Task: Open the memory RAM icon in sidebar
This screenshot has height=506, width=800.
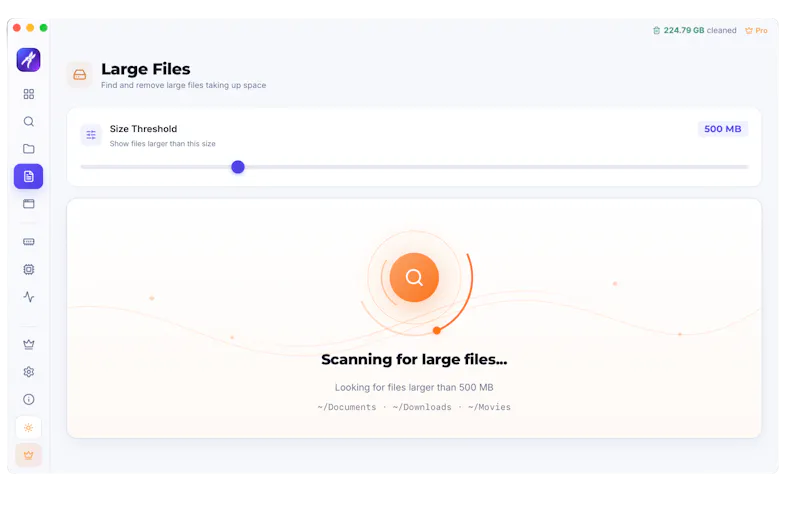Action: (29, 241)
